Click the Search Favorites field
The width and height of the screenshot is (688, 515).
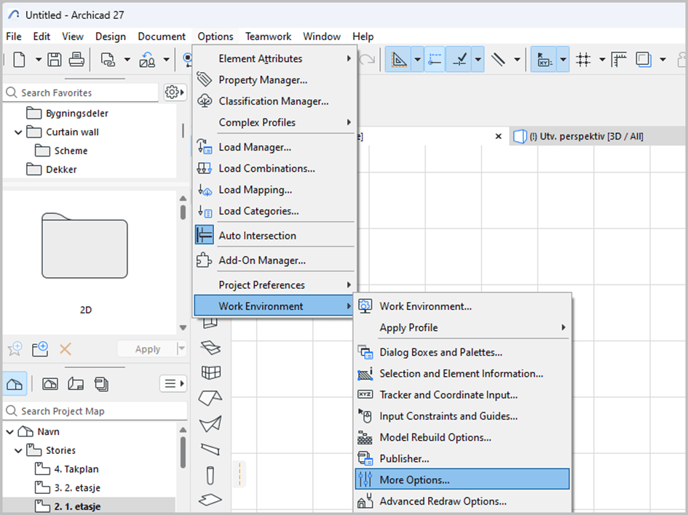point(81,93)
